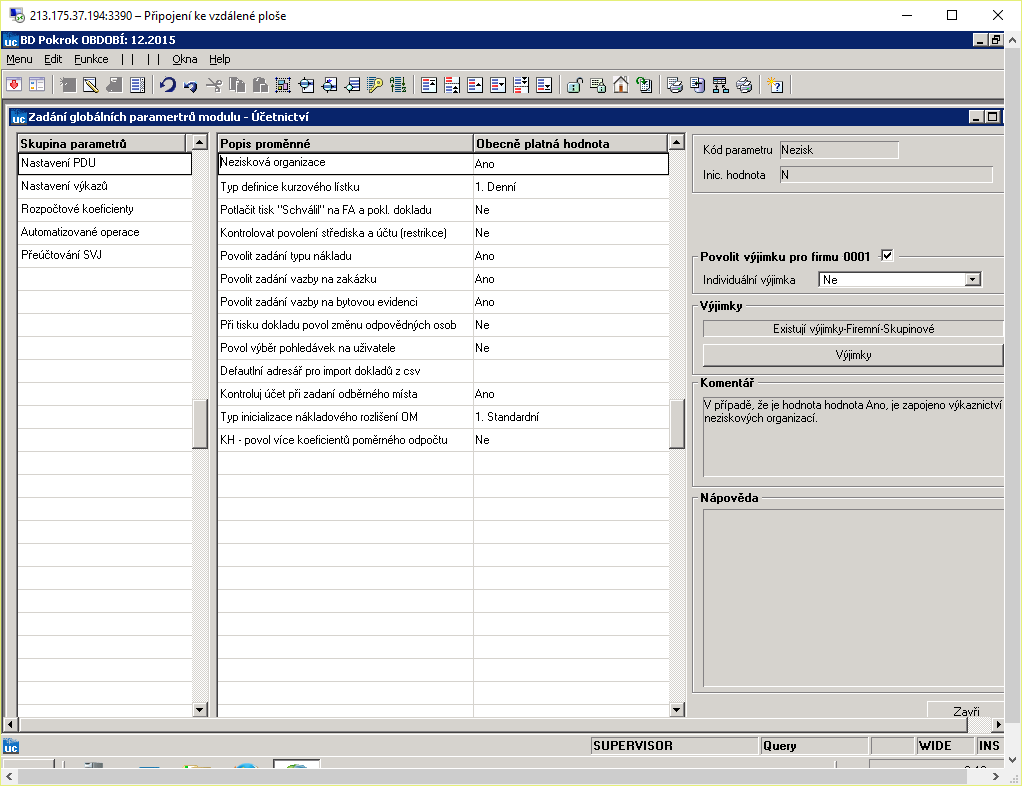Select 'Typ definice kurzového lístku' row
1022x786 pixels.
[x=443, y=187]
